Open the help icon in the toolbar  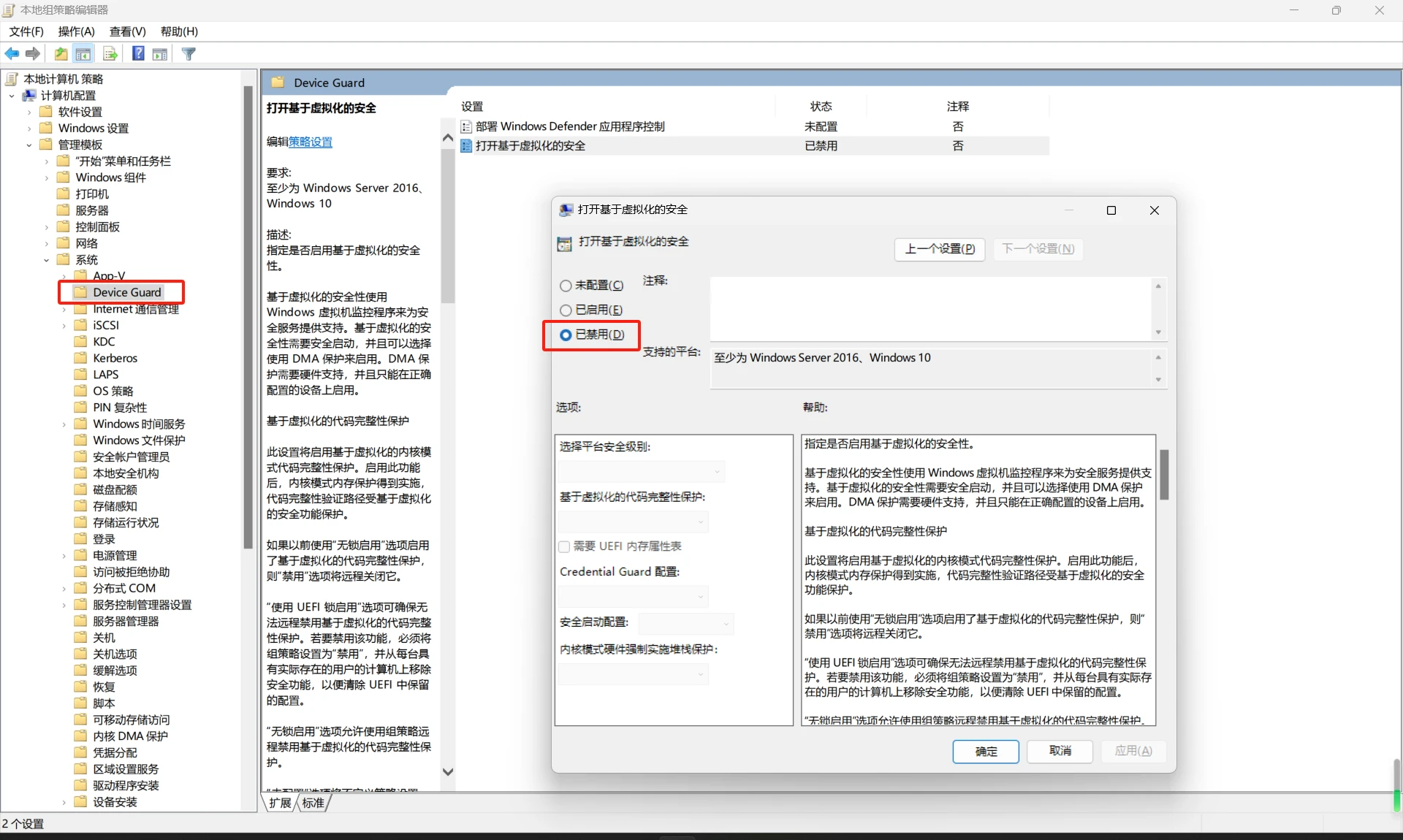click(137, 53)
